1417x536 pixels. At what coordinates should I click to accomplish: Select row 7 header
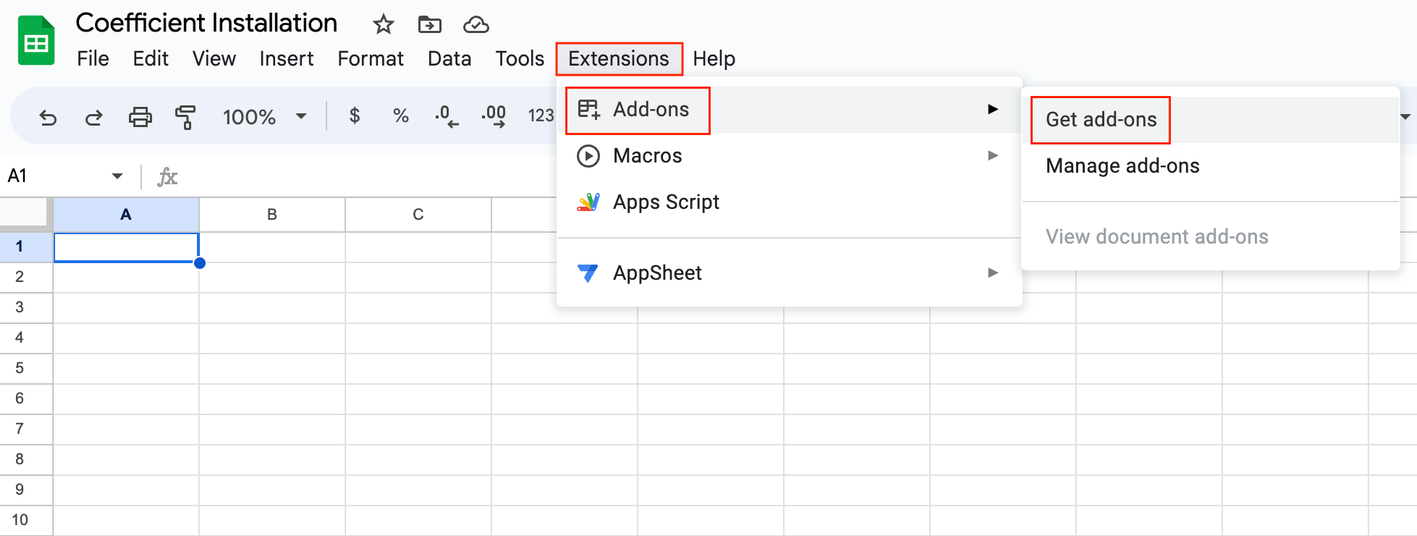(x=26, y=430)
